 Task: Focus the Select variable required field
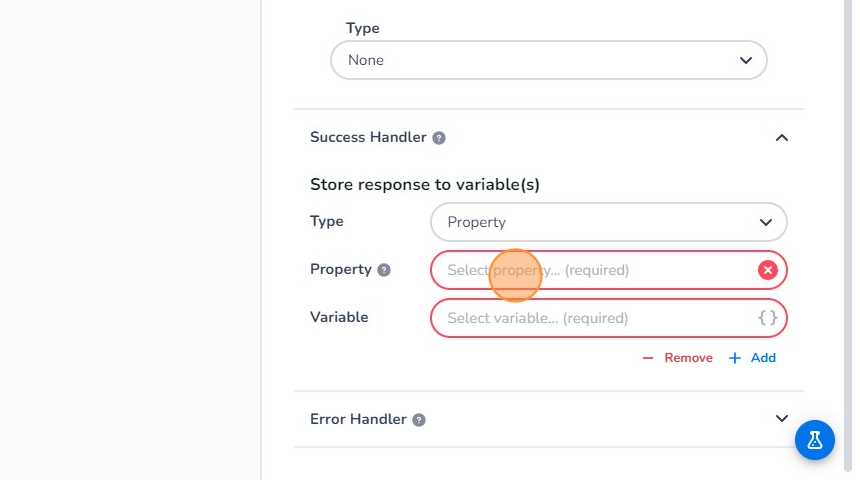coord(590,318)
